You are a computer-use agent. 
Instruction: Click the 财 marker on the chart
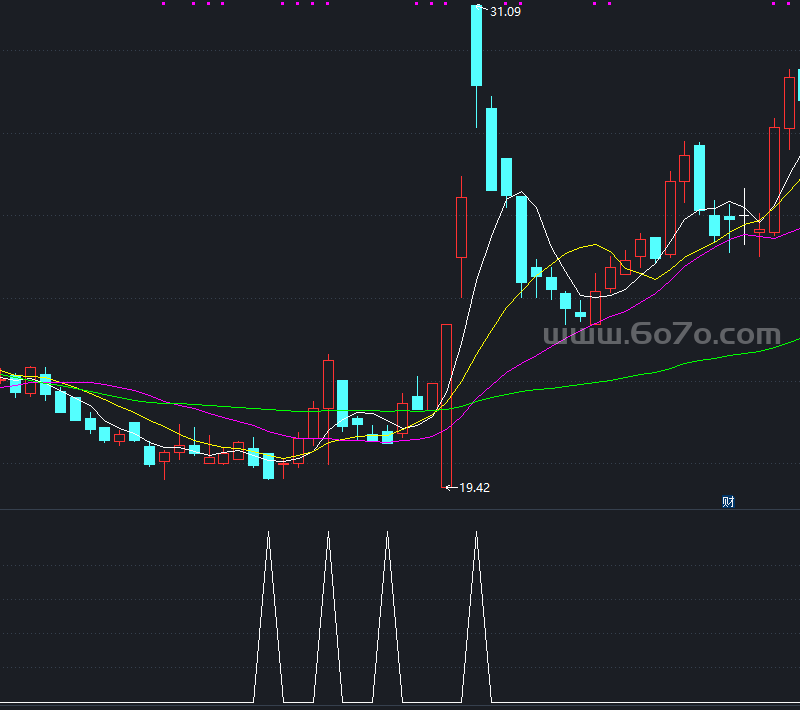pyautogui.click(x=728, y=502)
